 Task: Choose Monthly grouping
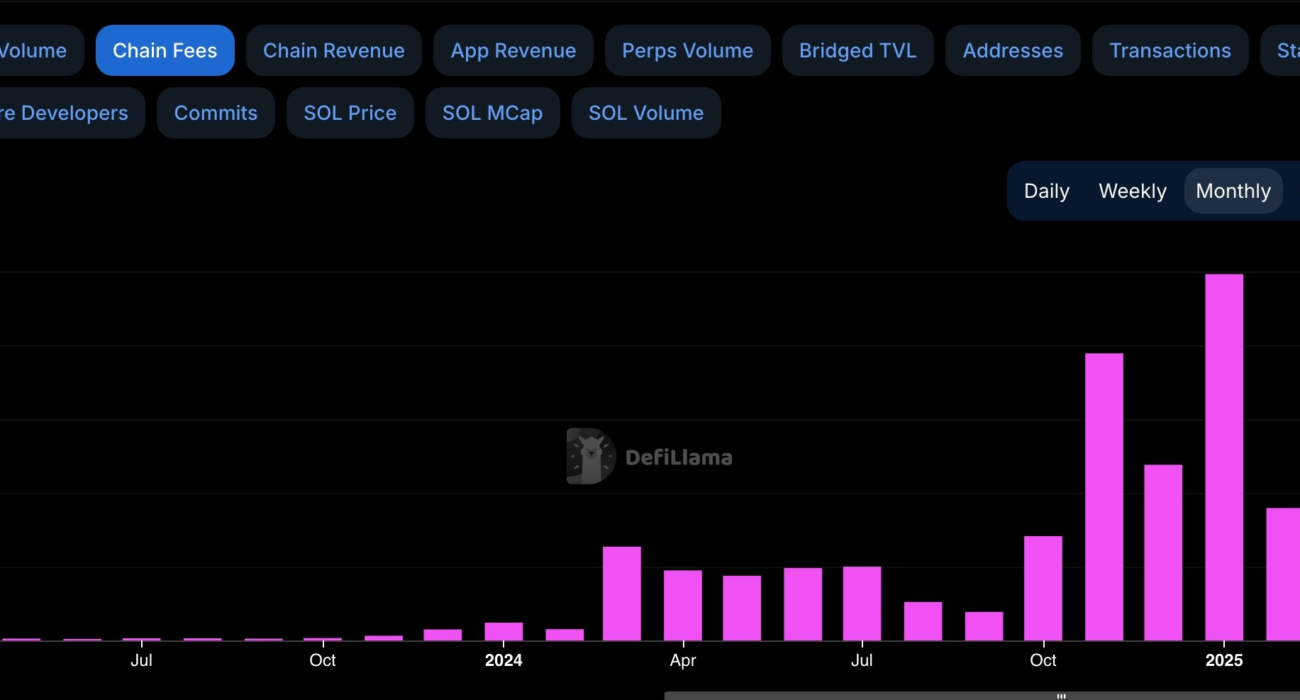click(1233, 191)
